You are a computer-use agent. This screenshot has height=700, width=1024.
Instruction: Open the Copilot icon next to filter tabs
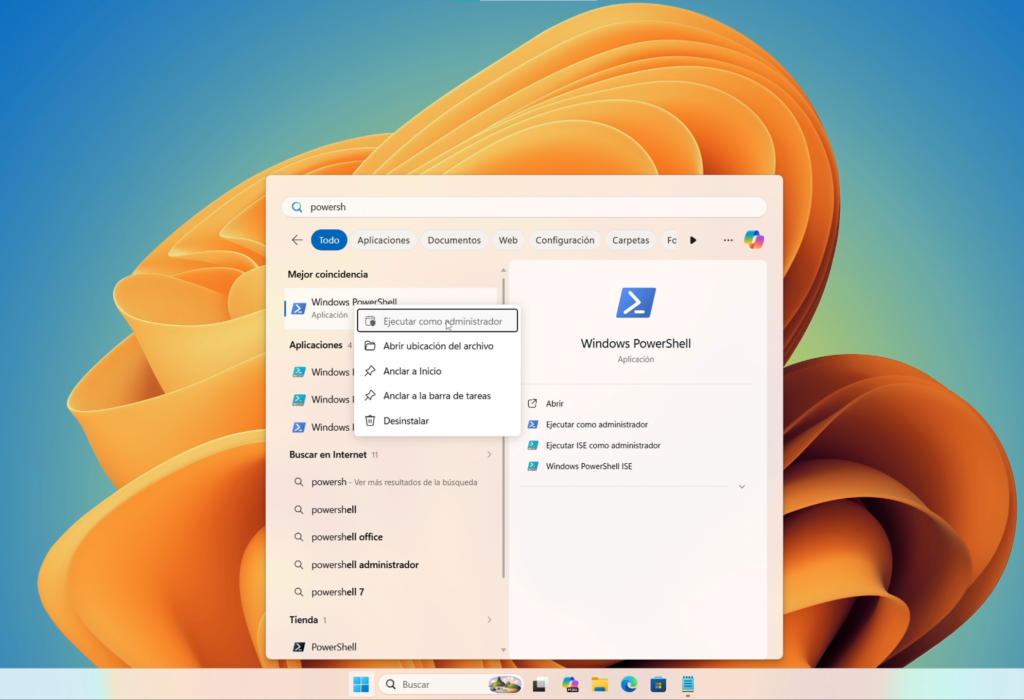click(x=754, y=240)
